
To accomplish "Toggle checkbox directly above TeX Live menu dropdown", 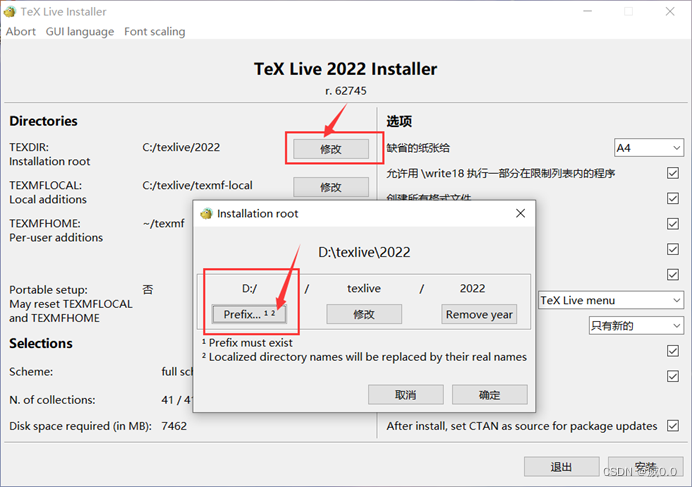I will coord(673,275).
